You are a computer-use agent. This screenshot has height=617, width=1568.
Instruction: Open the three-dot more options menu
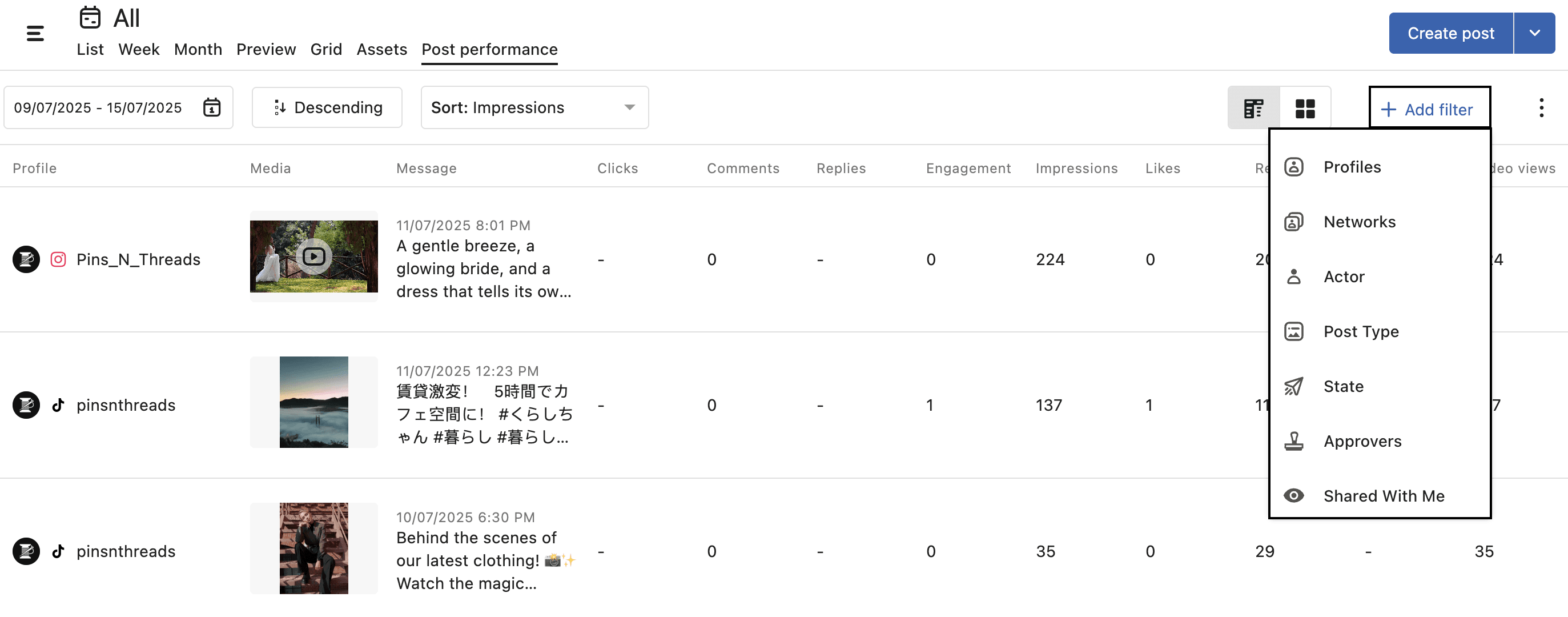pyautogui.click(x=1541, y=108)
